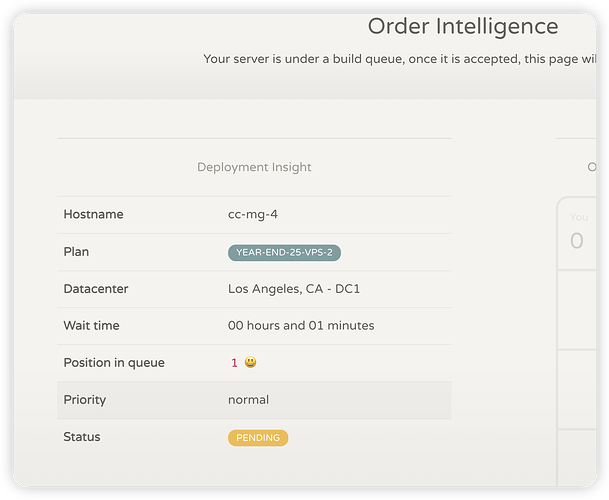609x500 pixels.
Task: Select the hostname value cc-mg-4
Action: point(254,215)
